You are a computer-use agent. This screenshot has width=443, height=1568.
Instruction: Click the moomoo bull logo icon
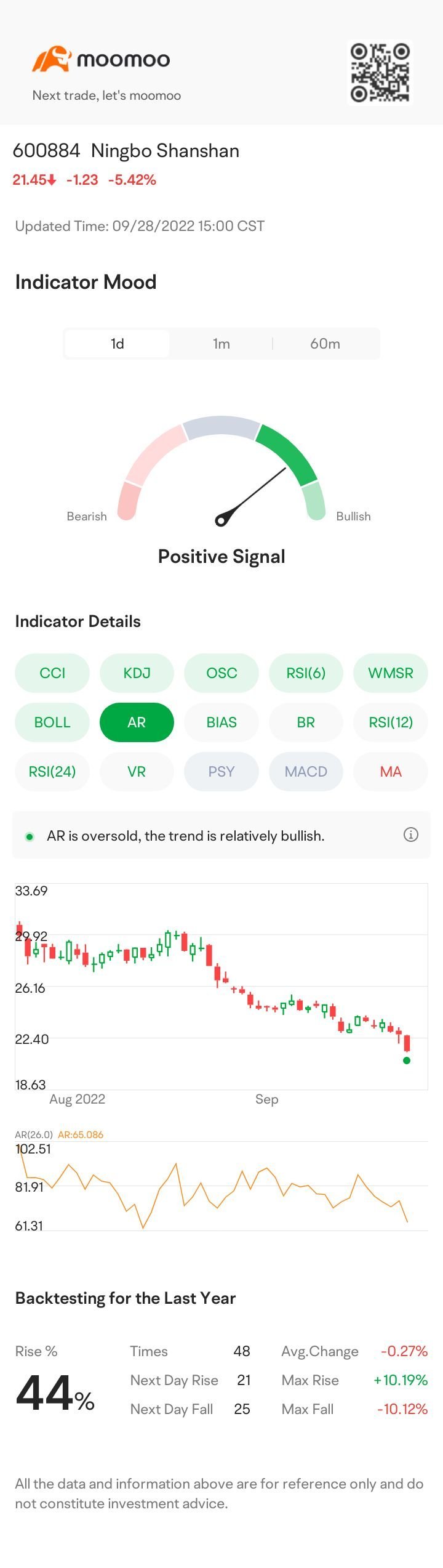pyautogui.click(x=51, y=59)
